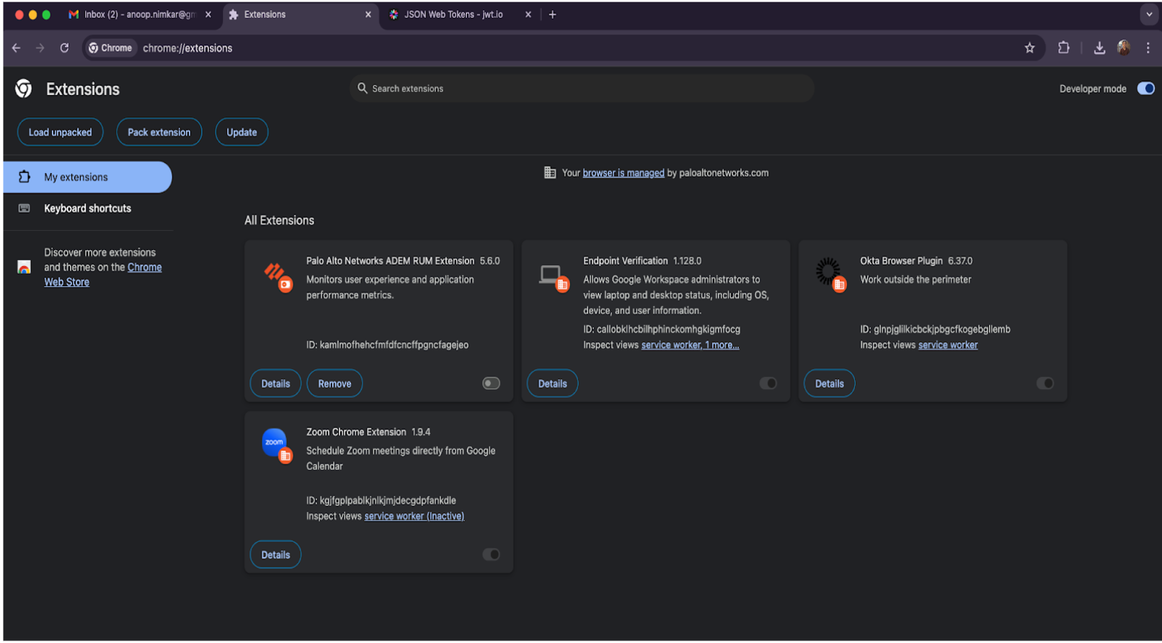Expand the tab search dropdown arrow
Image resolution: width=1162 pixels, height=643 pixels.
point(1148,15)
